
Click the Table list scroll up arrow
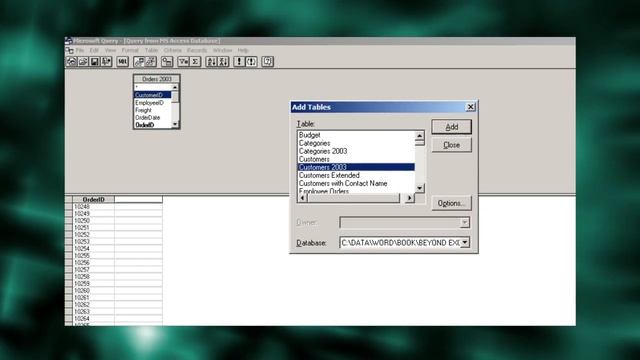click(420, 136)
